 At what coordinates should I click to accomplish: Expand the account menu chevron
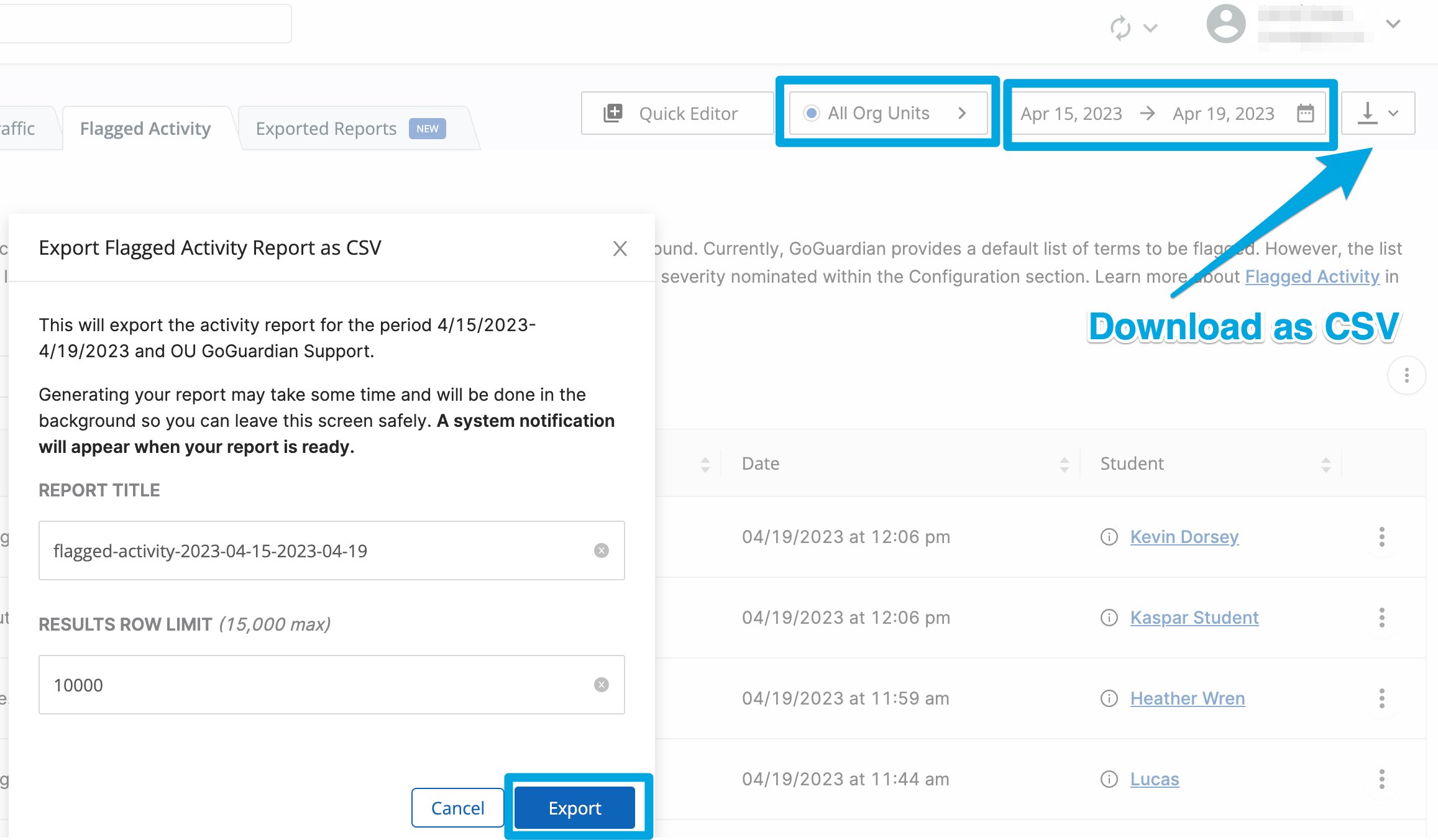click(1393, 24)
